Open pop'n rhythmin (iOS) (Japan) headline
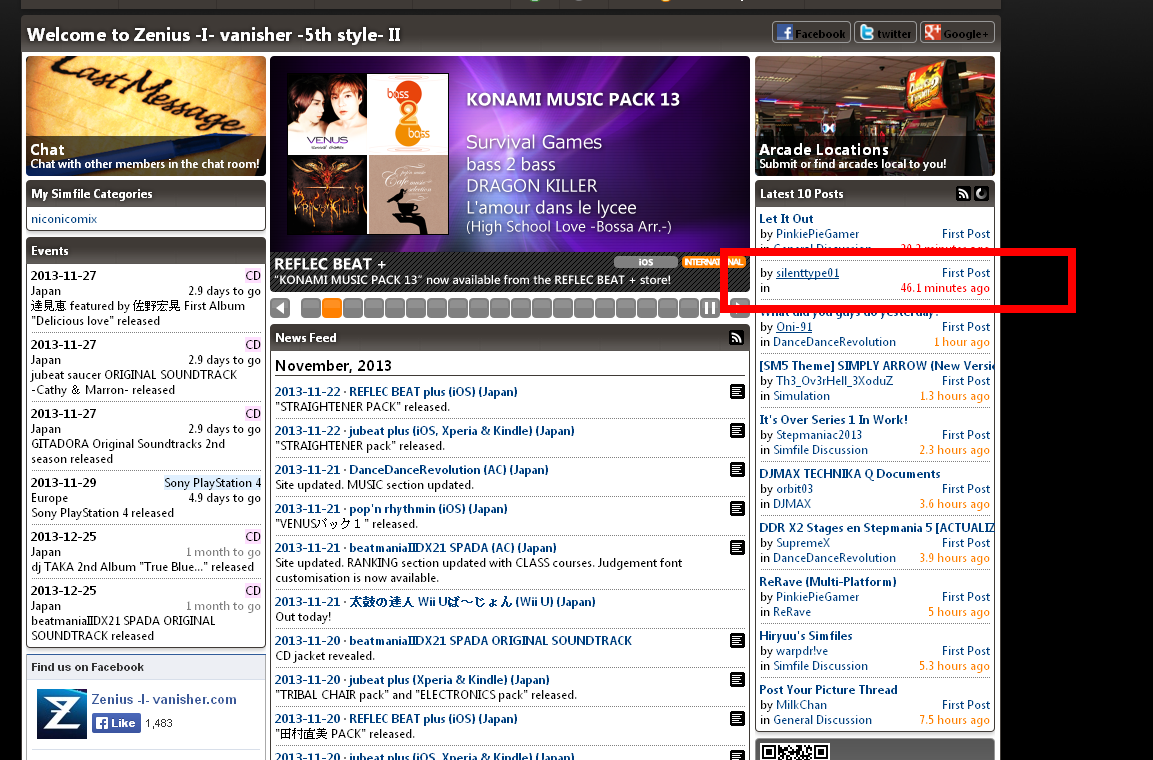Viewport: 1153px width, 760px height. click(x=391, y=509)
